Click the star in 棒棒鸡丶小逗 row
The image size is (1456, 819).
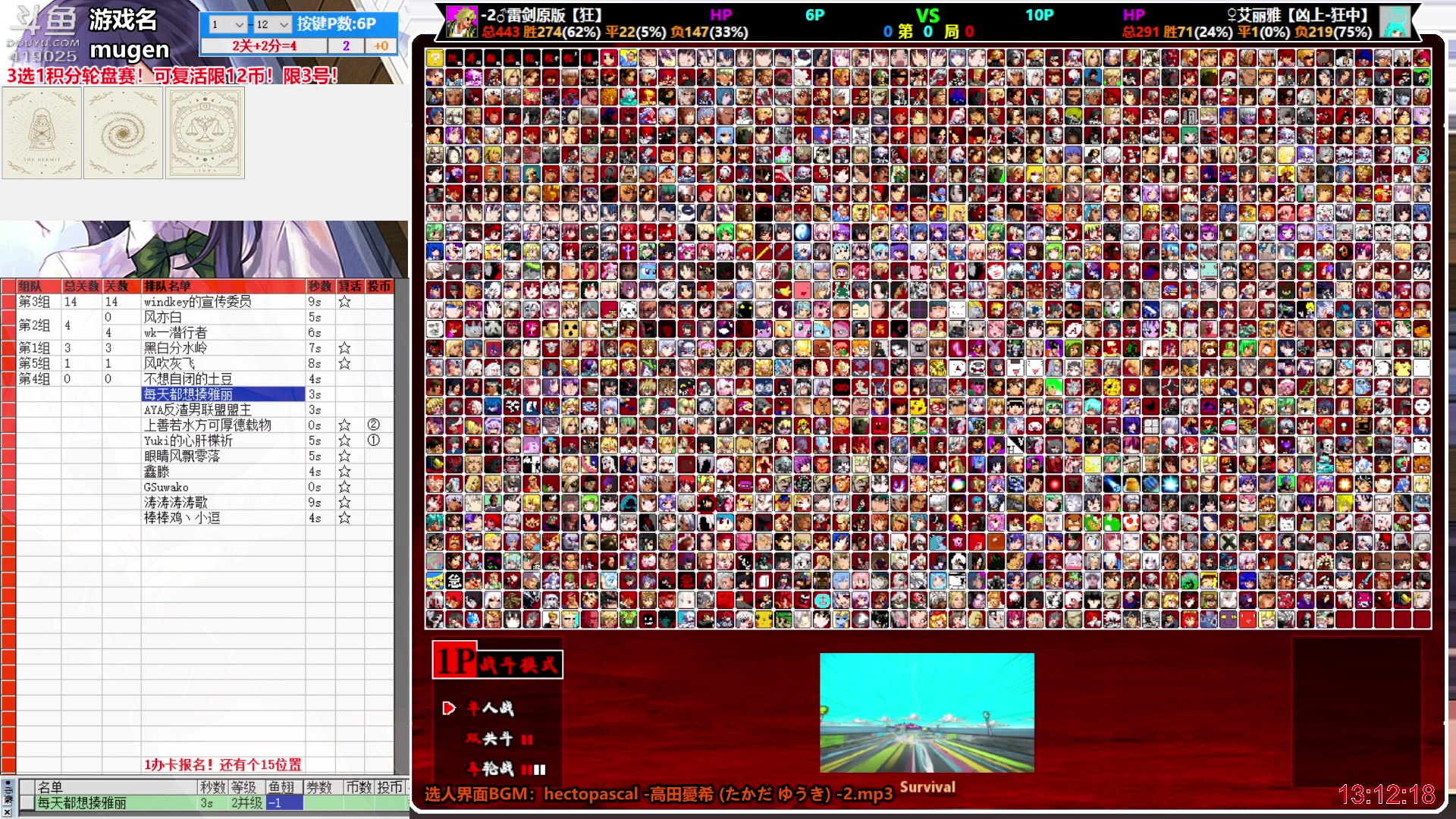coord(344,518)
